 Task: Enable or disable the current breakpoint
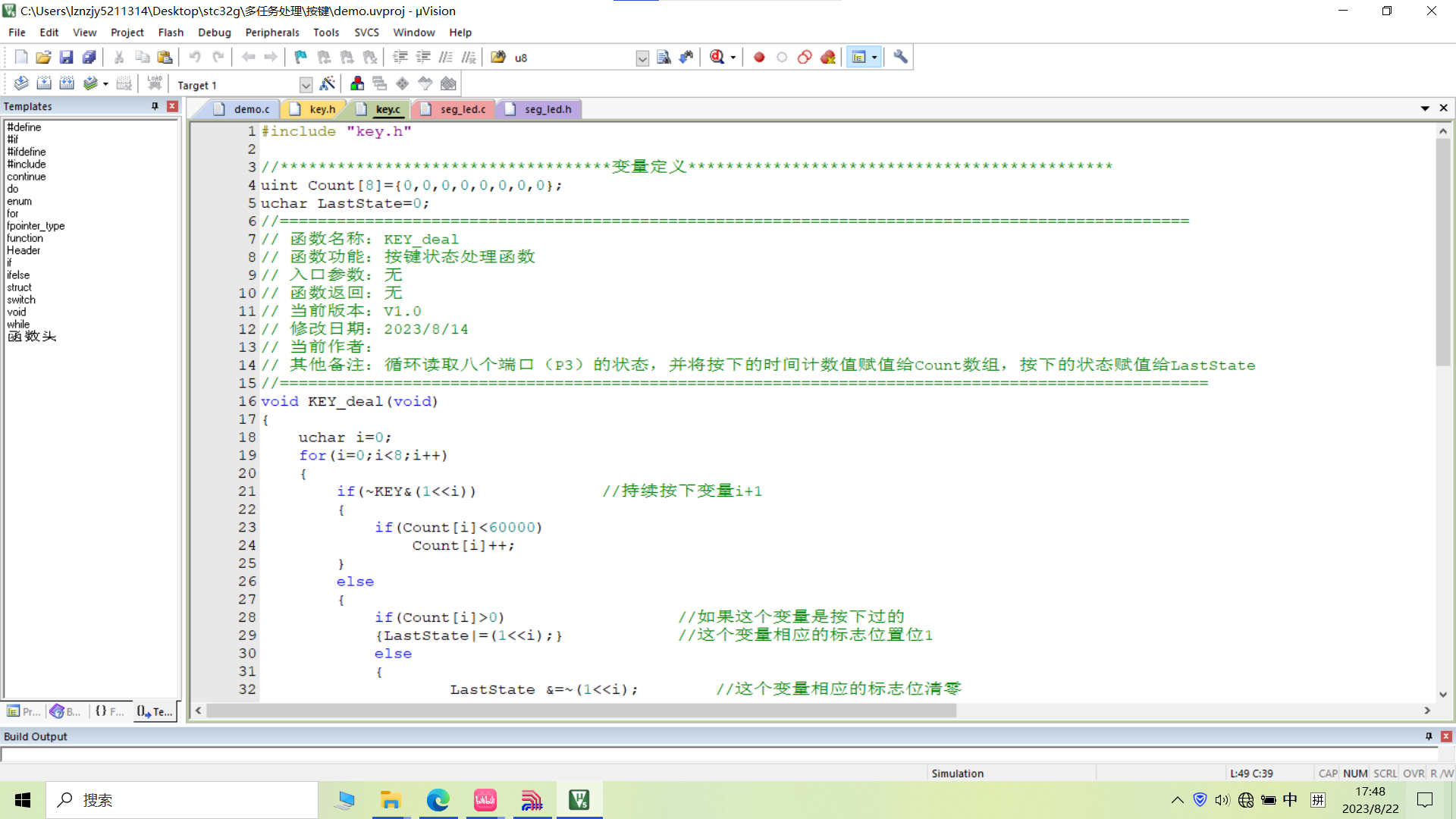tap(782, 57)
